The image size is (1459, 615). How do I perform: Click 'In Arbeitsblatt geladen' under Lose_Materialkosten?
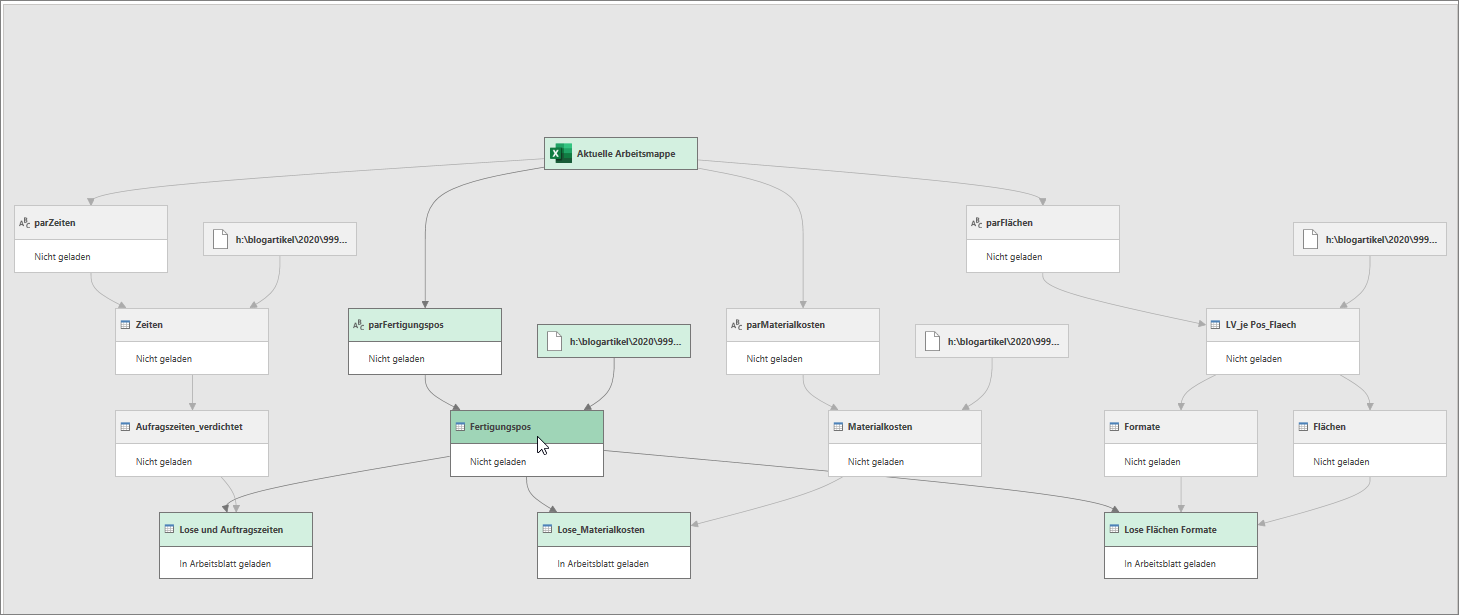click(x=603, y=564)
